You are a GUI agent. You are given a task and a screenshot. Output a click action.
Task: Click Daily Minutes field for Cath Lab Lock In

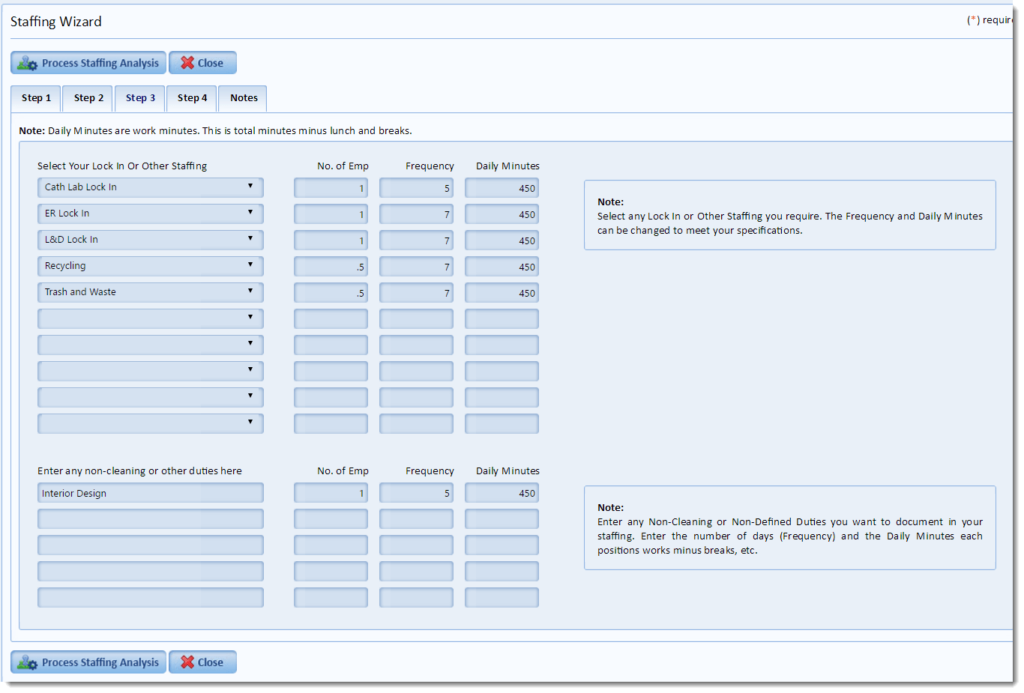[x=502, y=188]
